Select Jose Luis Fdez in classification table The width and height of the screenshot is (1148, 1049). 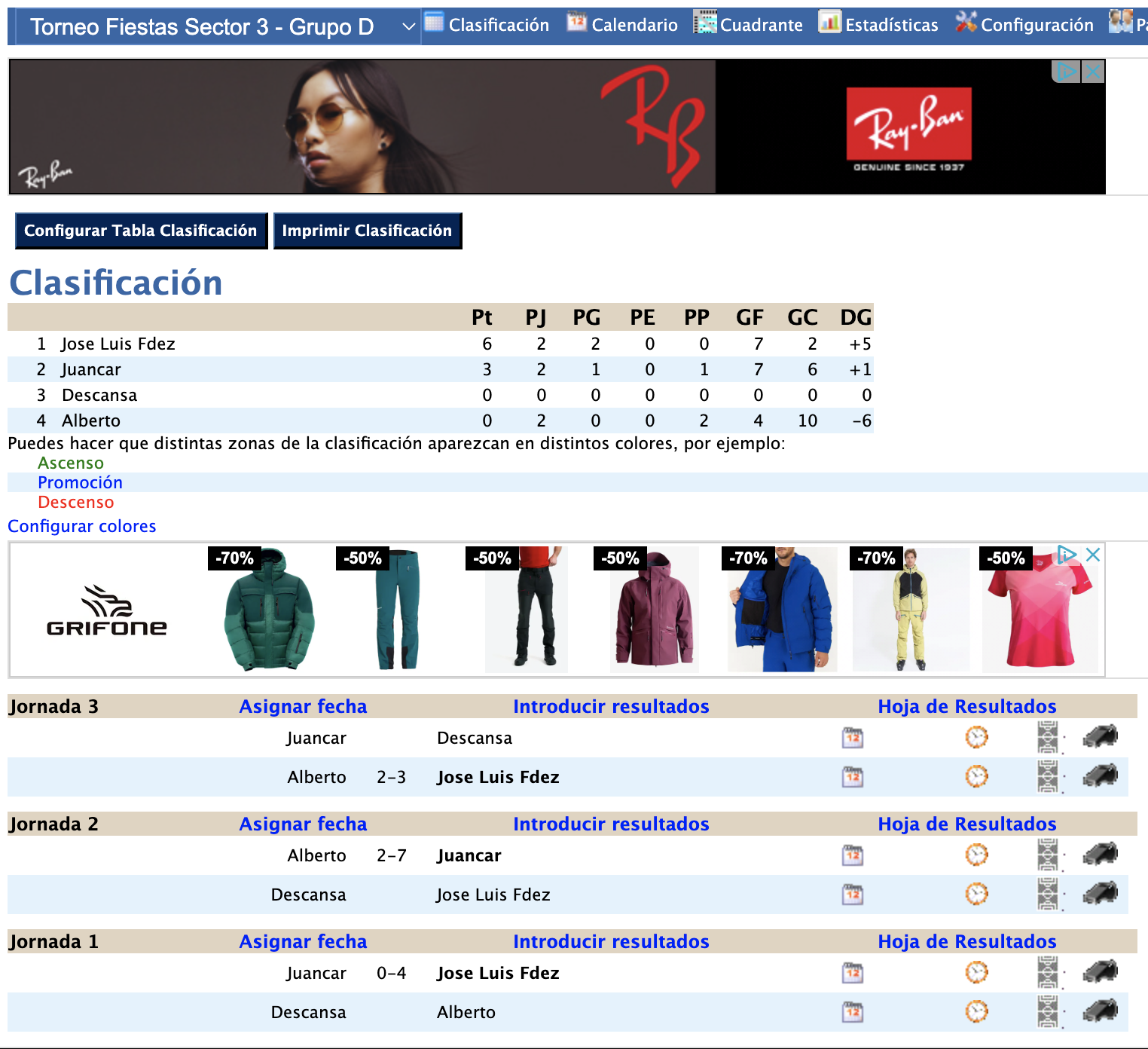click(118, 344)
